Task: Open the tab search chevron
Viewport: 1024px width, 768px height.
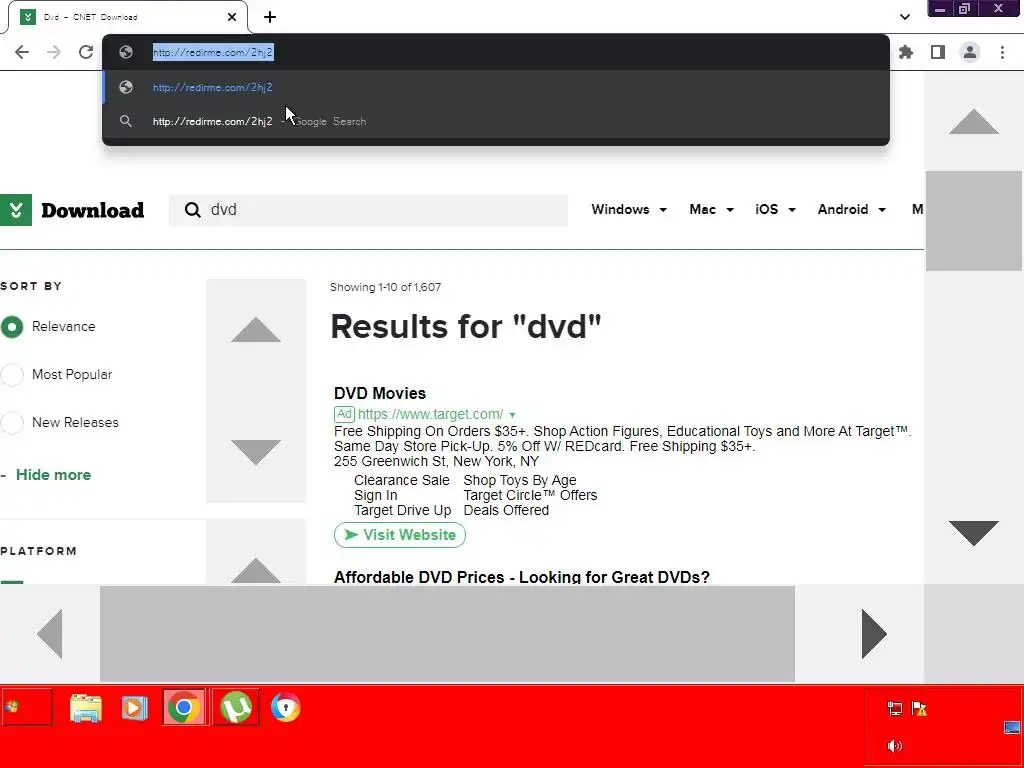Action: 904,17
